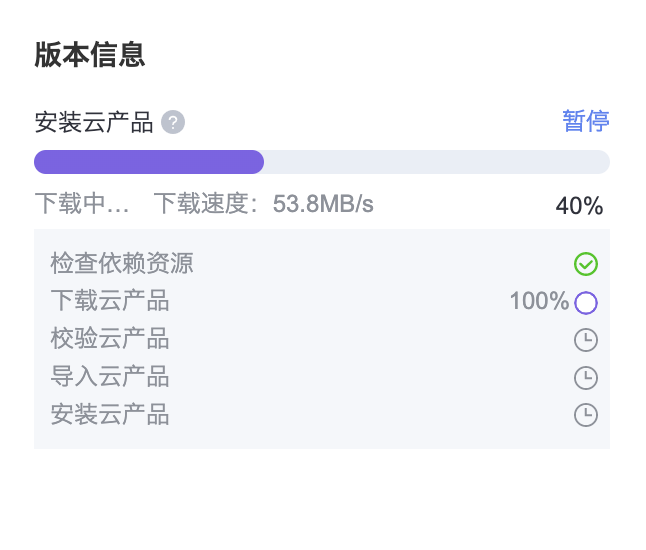The width and height of the screenshot is (646, 550).
Task: Click the 100% download step percentage
Action: (x=539, y=301)
